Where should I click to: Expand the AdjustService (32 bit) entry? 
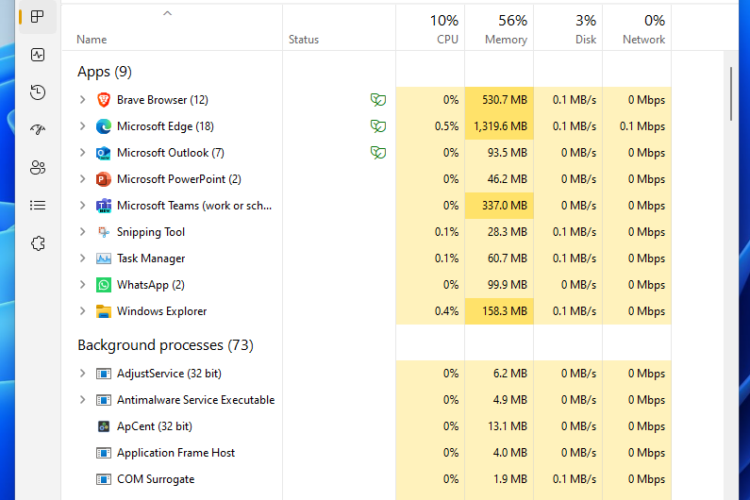pos(82,373)
